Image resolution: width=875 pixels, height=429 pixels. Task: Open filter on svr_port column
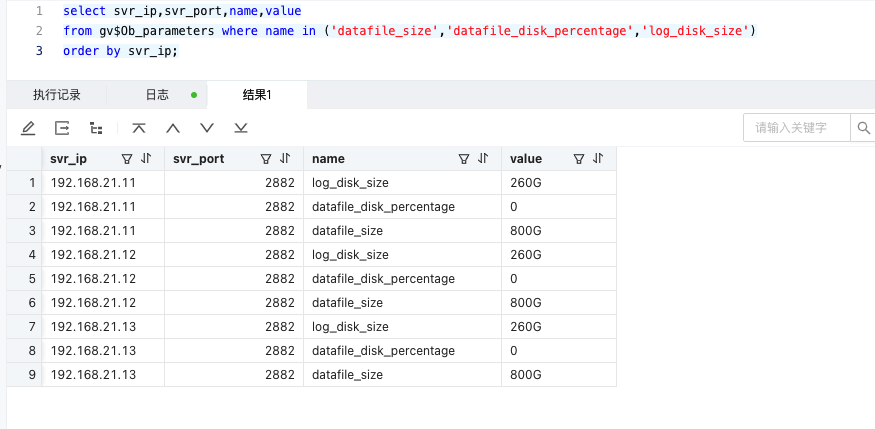click(266, 159)
